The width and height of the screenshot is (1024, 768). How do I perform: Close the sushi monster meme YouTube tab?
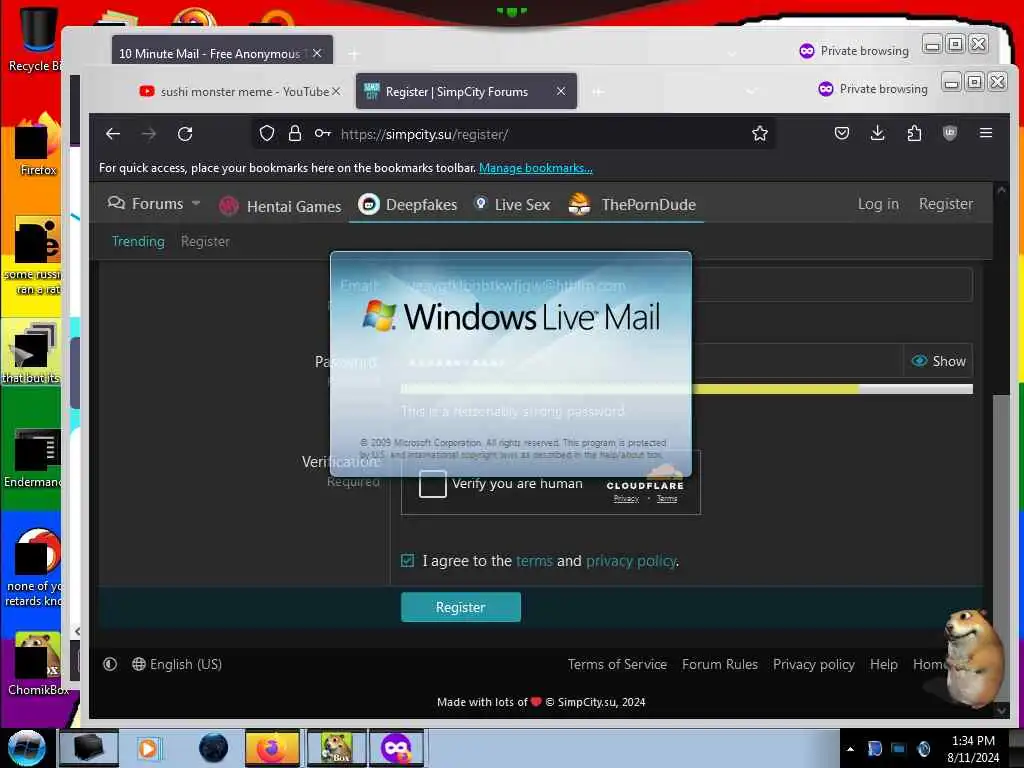336,91
